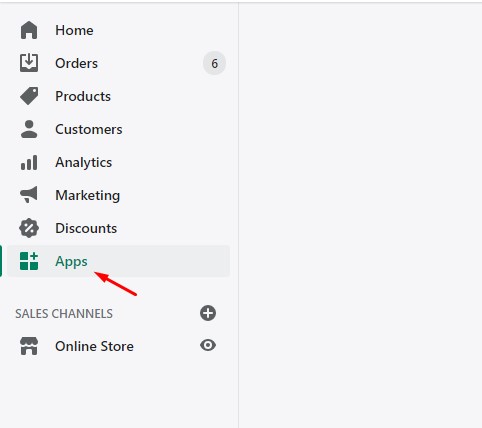The image size is (482, 428).
Task: Click the Customers person icon
Action: [x=29, y=129]
